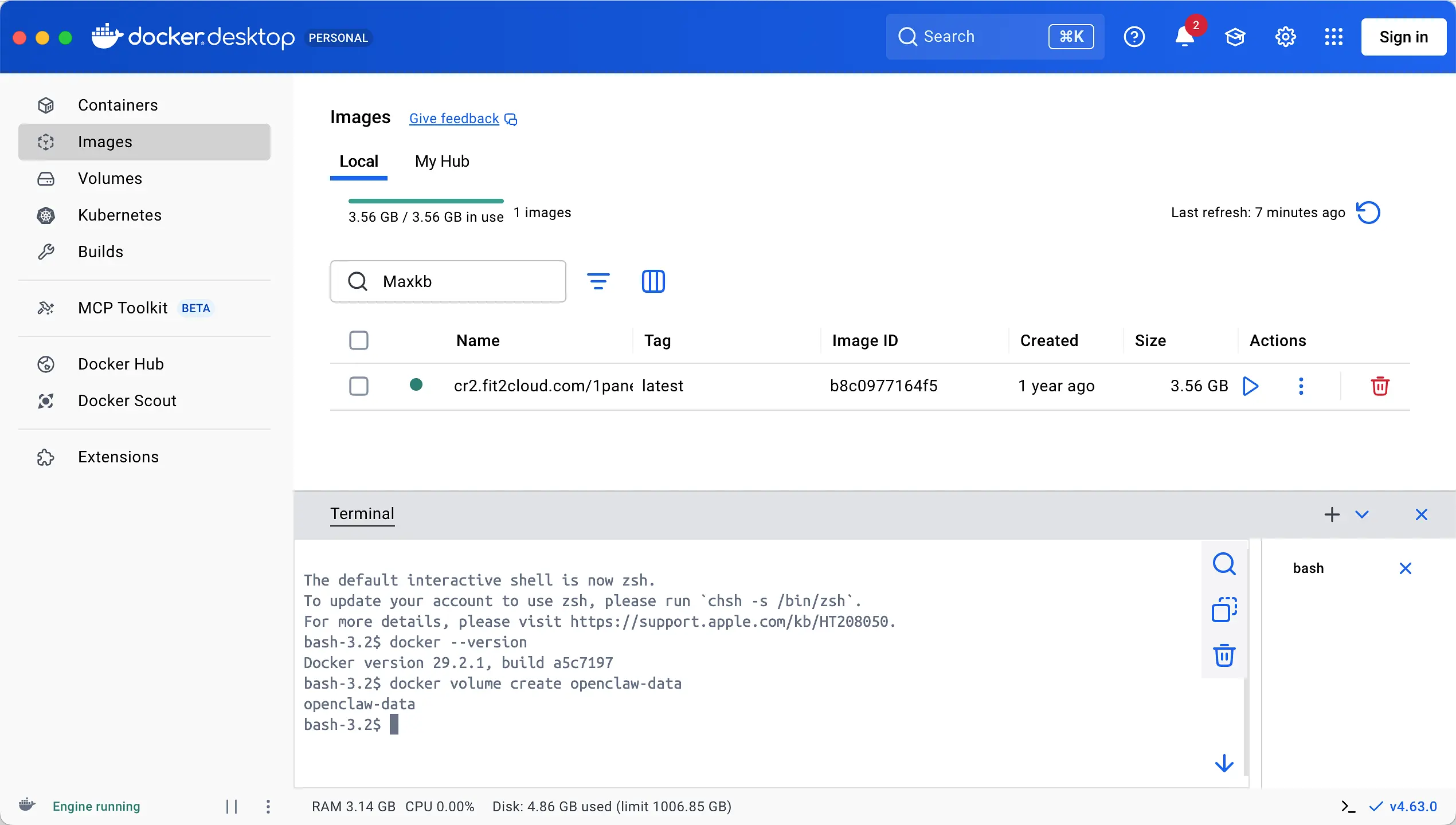Click the refresh images icon

[x=1368, y=213]
